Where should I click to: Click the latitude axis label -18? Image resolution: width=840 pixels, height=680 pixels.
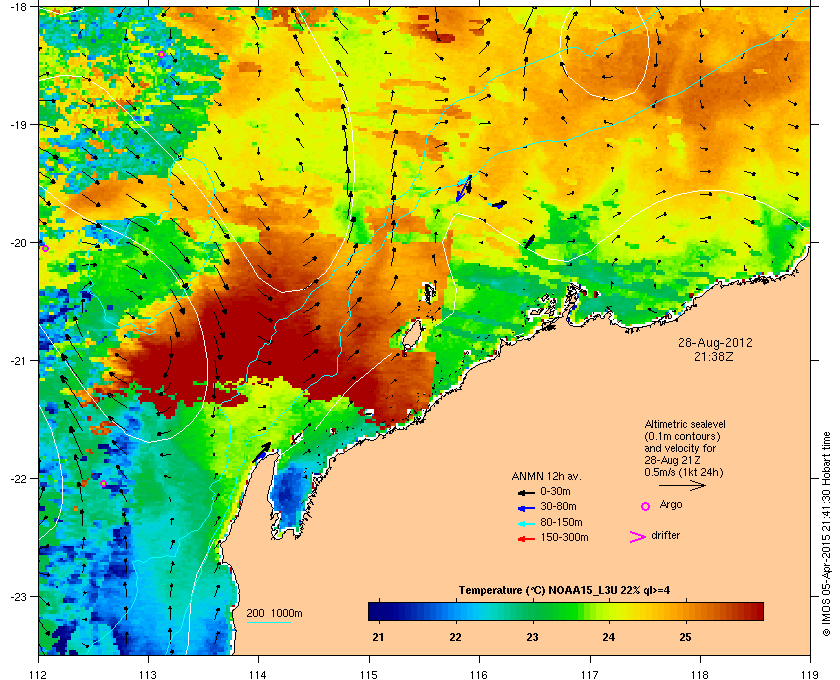tap(18, 7)
